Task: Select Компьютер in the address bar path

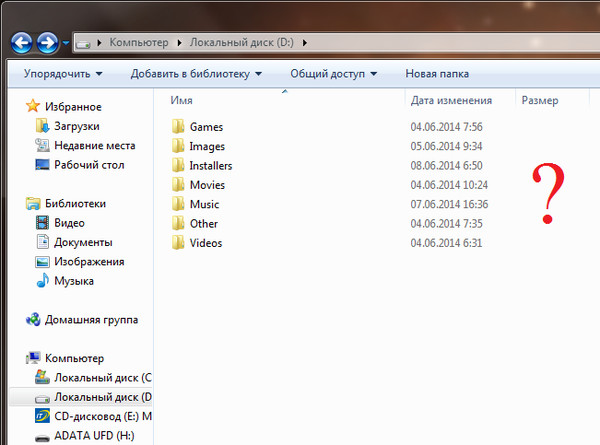Action: click(139, 42)
